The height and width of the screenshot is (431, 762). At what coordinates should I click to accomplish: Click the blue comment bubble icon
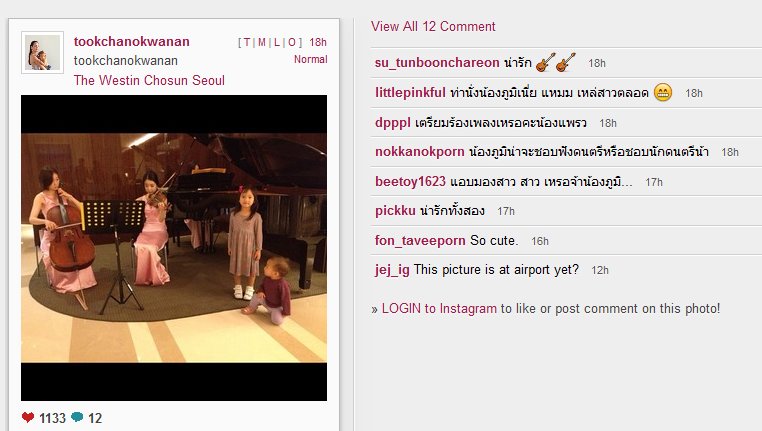77,417
